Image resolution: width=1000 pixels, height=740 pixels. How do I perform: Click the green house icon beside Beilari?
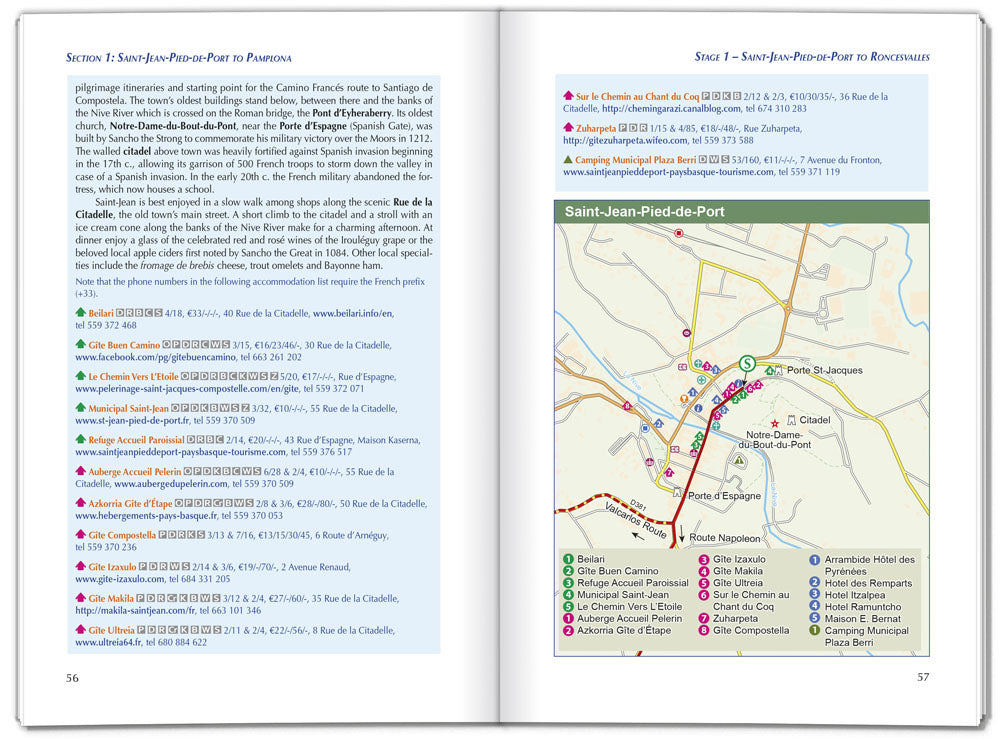[81, 313]
